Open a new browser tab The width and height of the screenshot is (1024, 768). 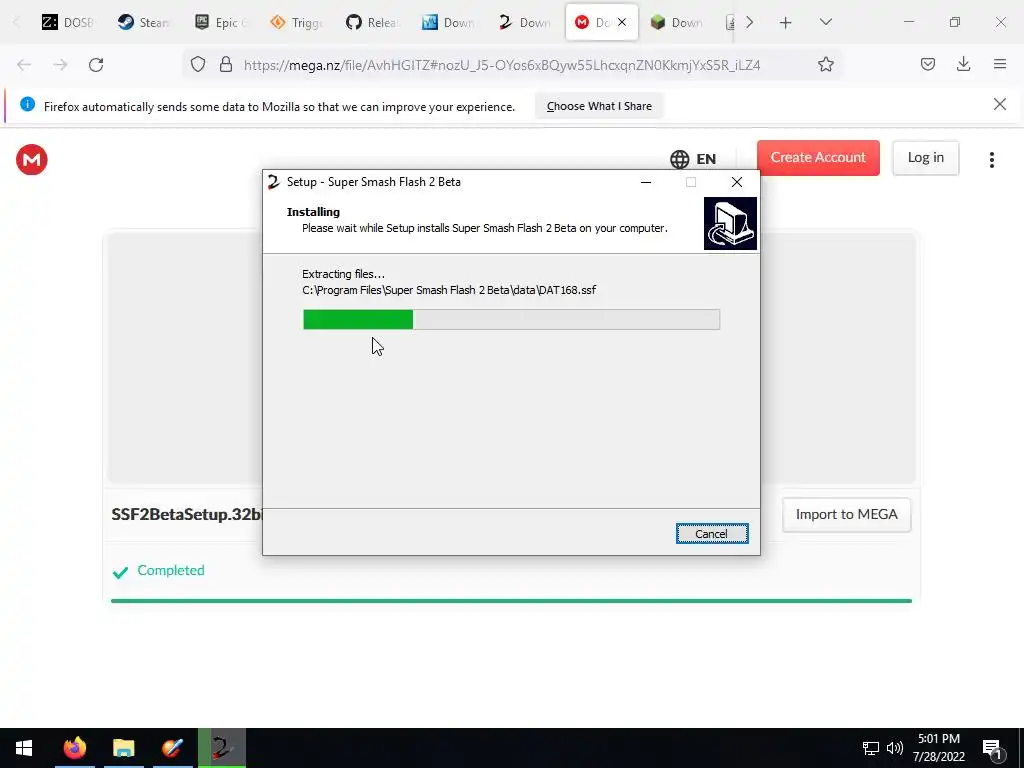tap(786, 23)
